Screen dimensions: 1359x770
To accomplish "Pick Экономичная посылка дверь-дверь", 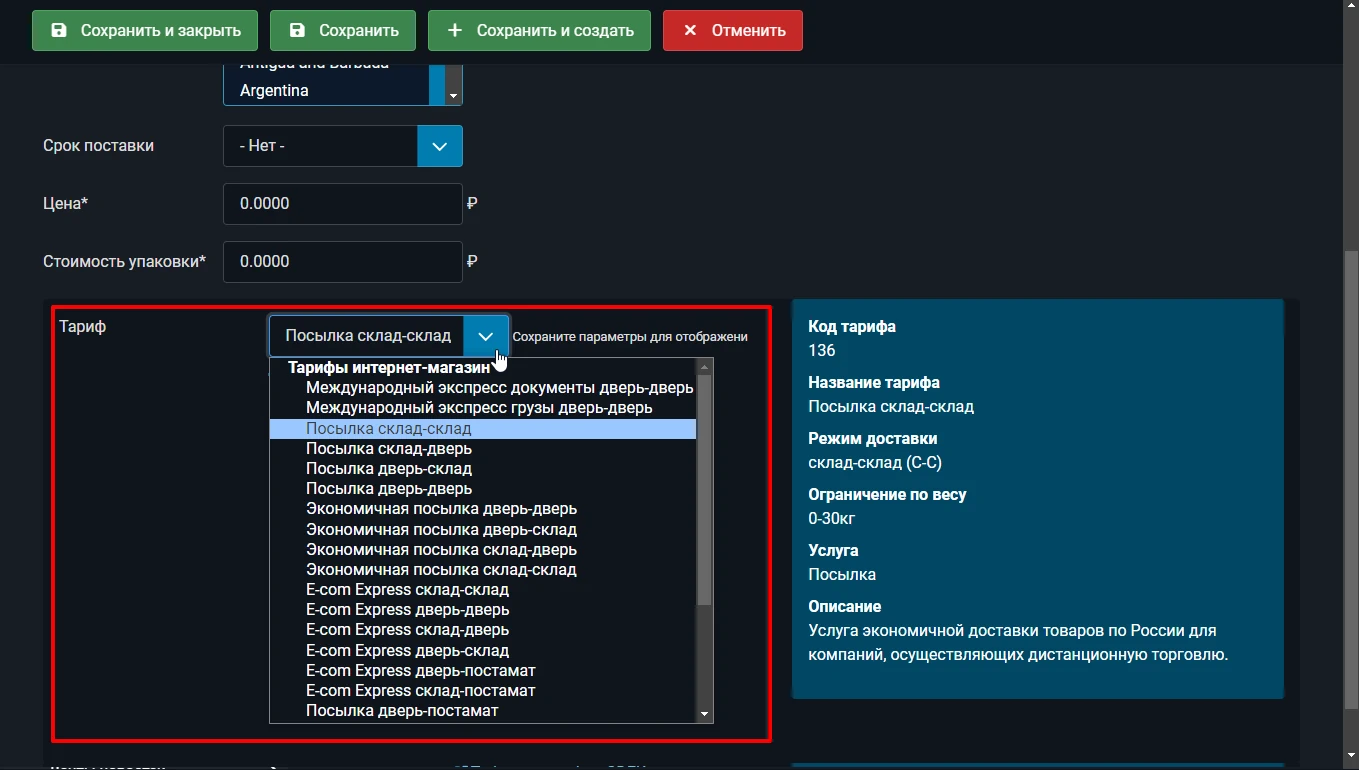I will 483,509.
